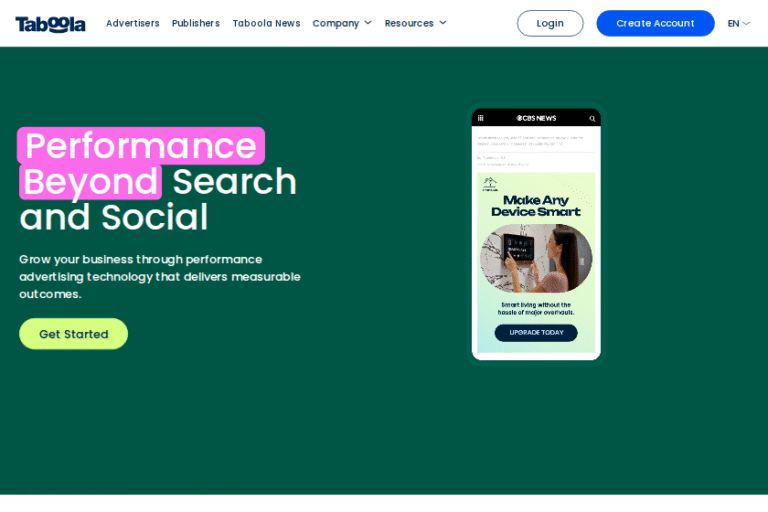Click the Performance Beyond pink highlighted heading
Screen dimensions: 768x512
click(141, 163)
